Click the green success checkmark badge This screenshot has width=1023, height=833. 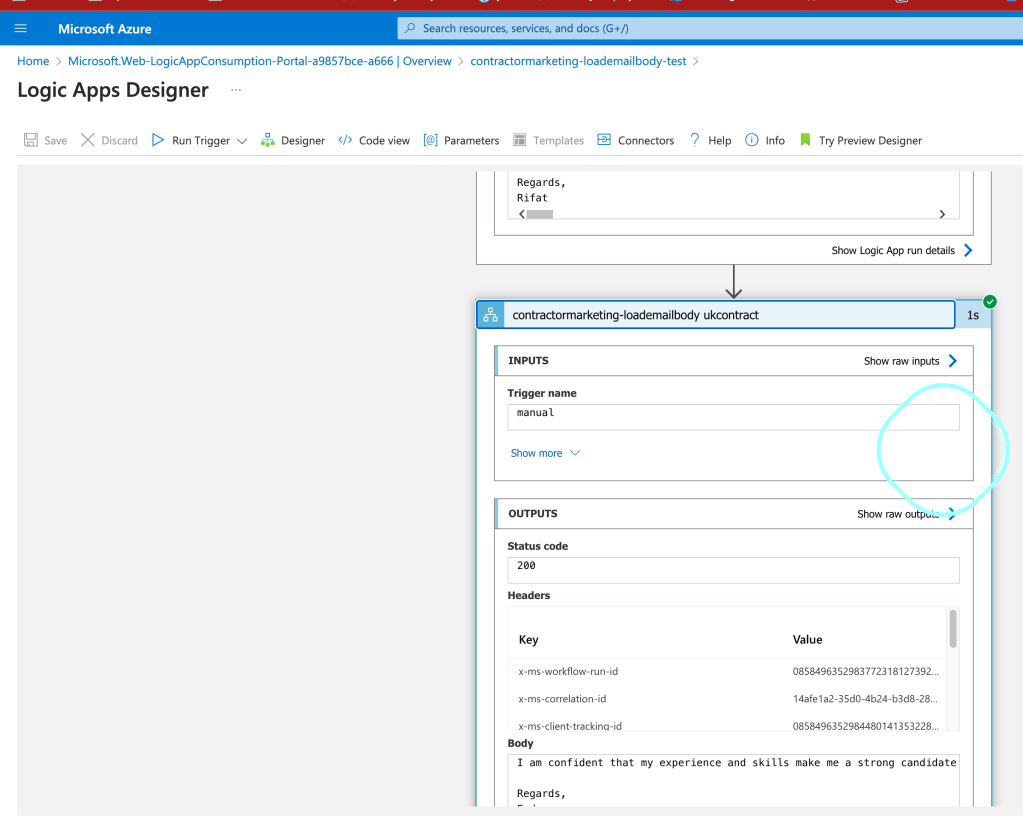(x=990, y=301)
